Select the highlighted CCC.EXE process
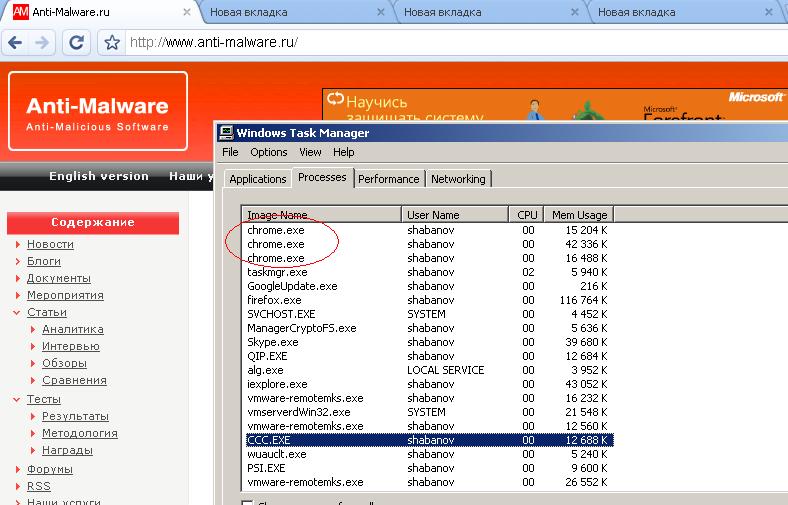Screen dimensions: 788x505 (x=429, y=440)
